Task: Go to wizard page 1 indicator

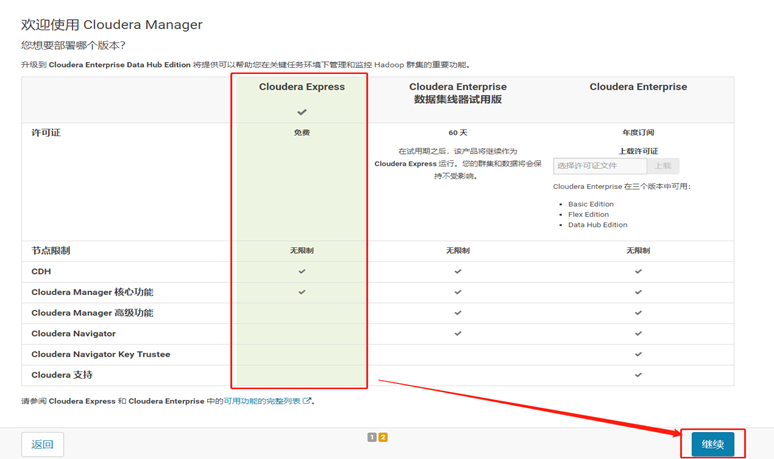Action: 372,437
